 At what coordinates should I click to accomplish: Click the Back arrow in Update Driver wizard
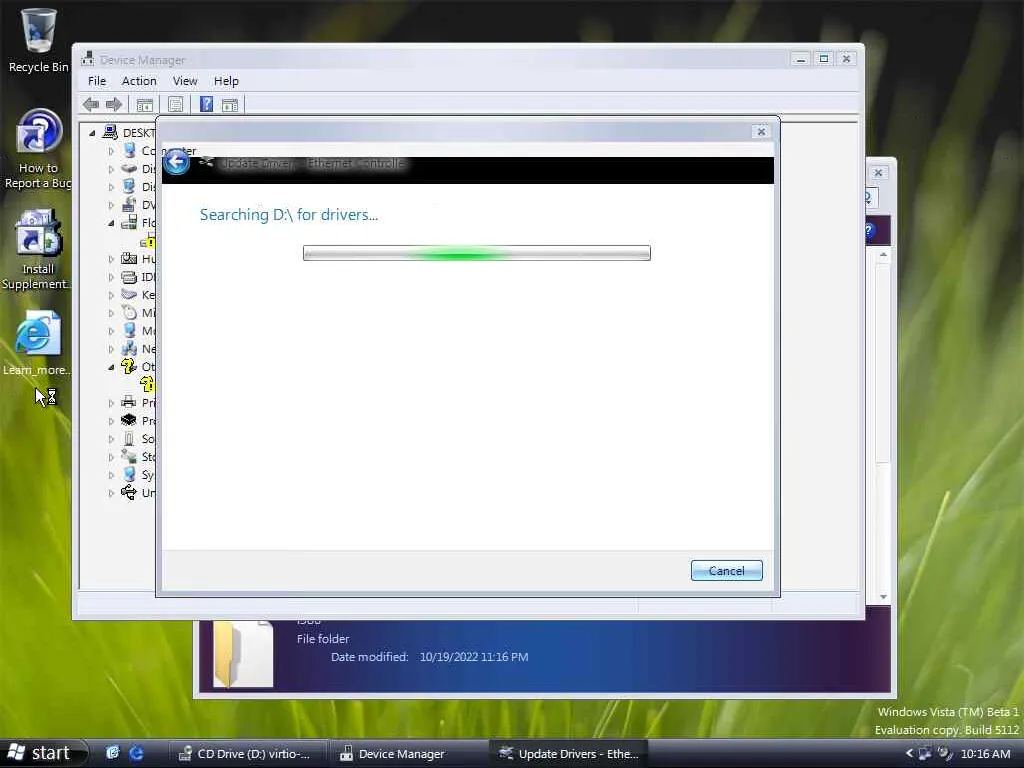click(x=176, y=162)
